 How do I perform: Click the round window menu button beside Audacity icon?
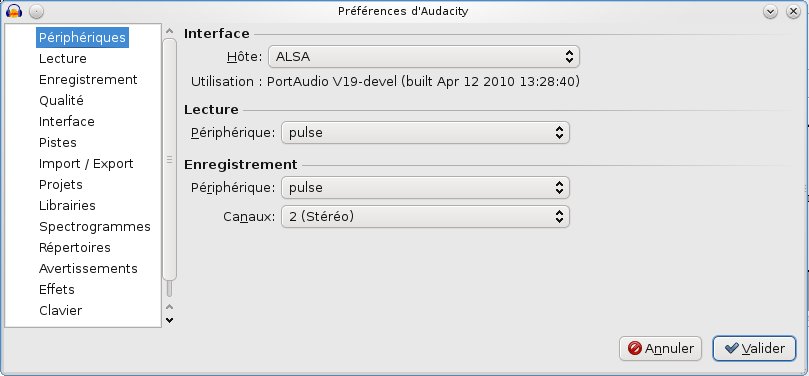pos(36,11)
